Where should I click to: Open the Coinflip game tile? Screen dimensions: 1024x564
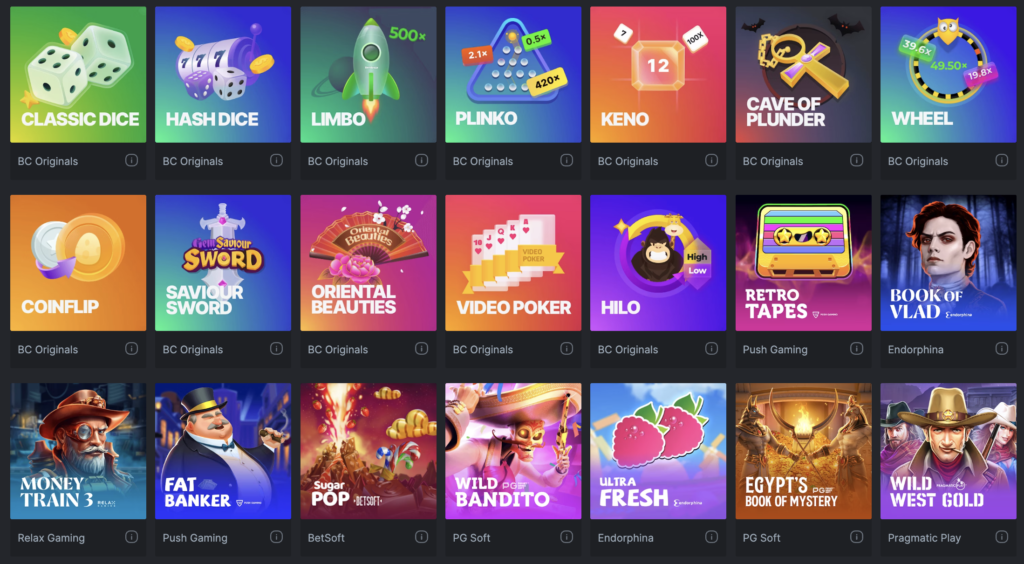[x=78, y=263]
